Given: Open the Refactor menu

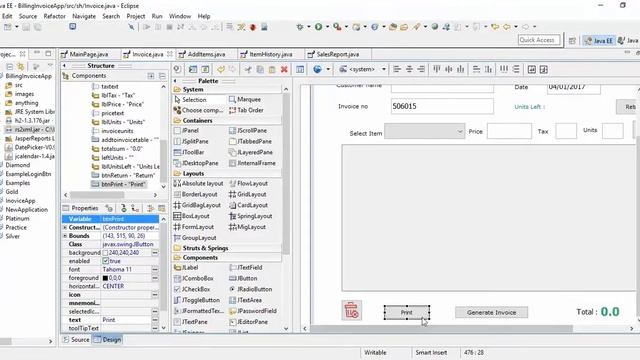Looking at the screenshot, I should [55, 16].
